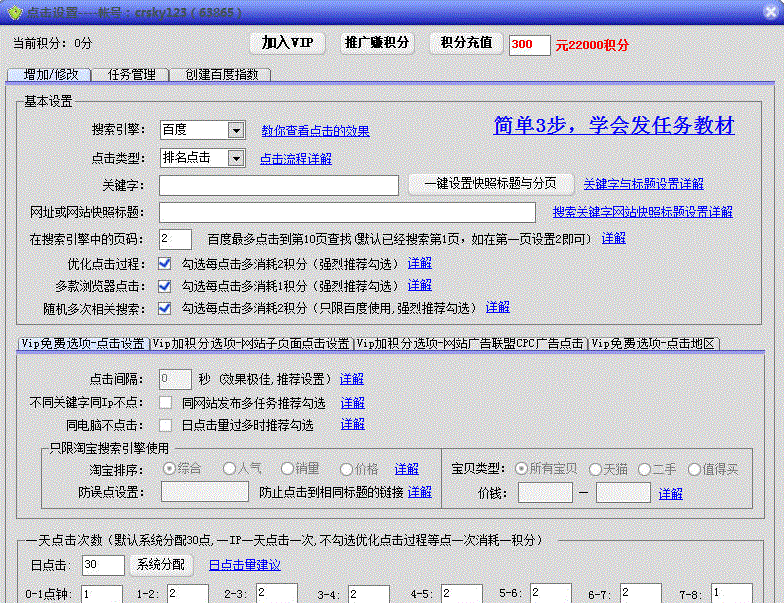The height and width of the screenshot is (603, 784).
Task: Click the 关键字 input field
Action: 278,185
